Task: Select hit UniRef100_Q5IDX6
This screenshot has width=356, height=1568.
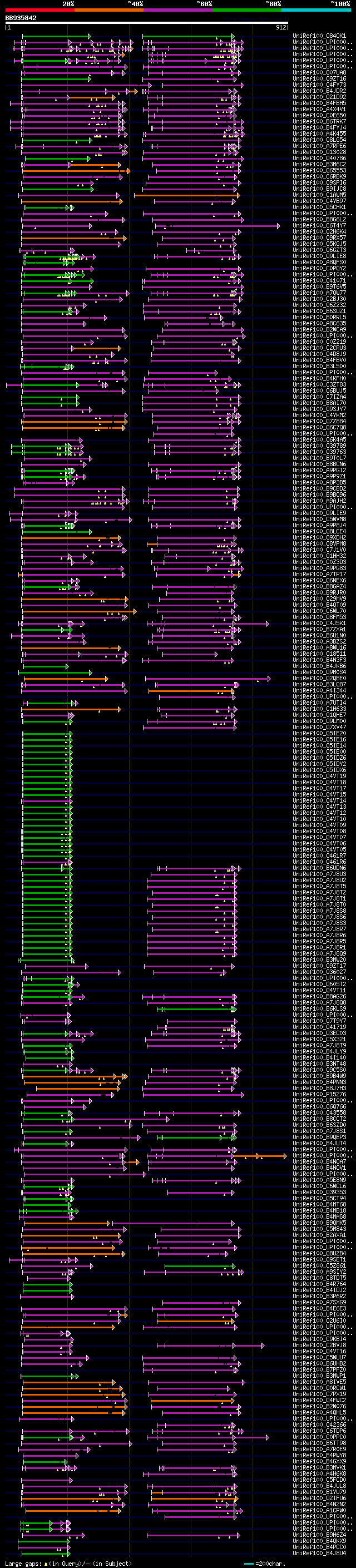Action: tap(319, 770)
